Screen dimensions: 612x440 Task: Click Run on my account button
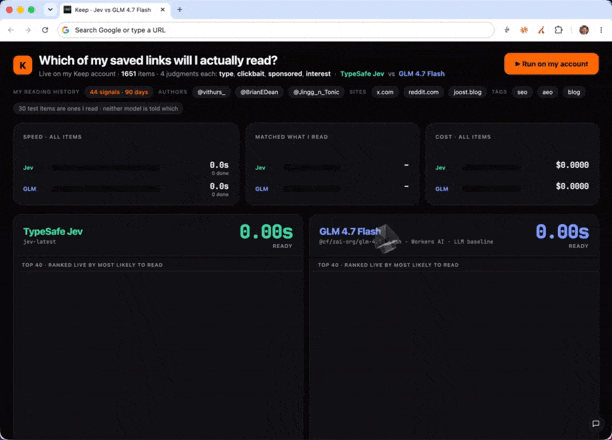click(x=551, y=64)
